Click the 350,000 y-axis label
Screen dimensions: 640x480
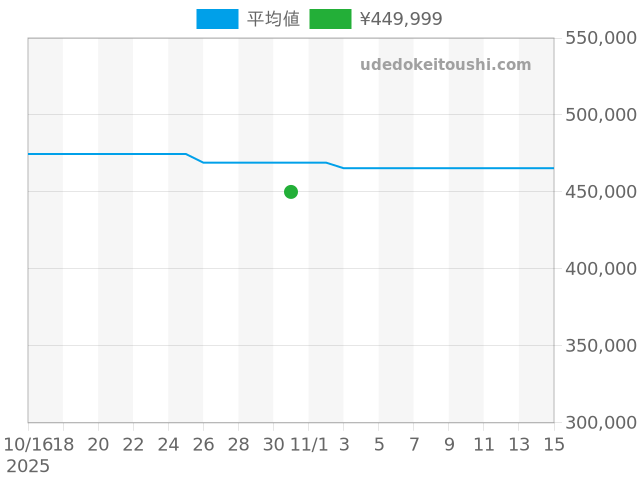pos(601,346)
